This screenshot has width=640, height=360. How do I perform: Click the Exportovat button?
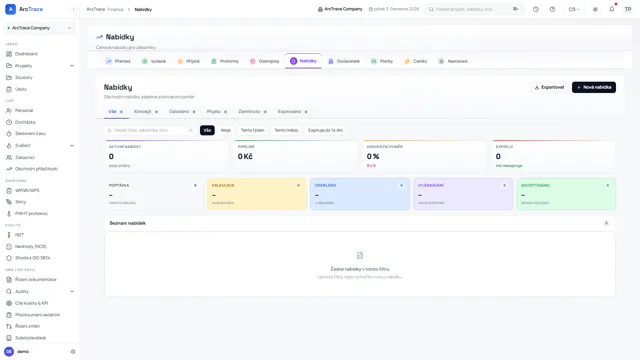pos(549,87)
